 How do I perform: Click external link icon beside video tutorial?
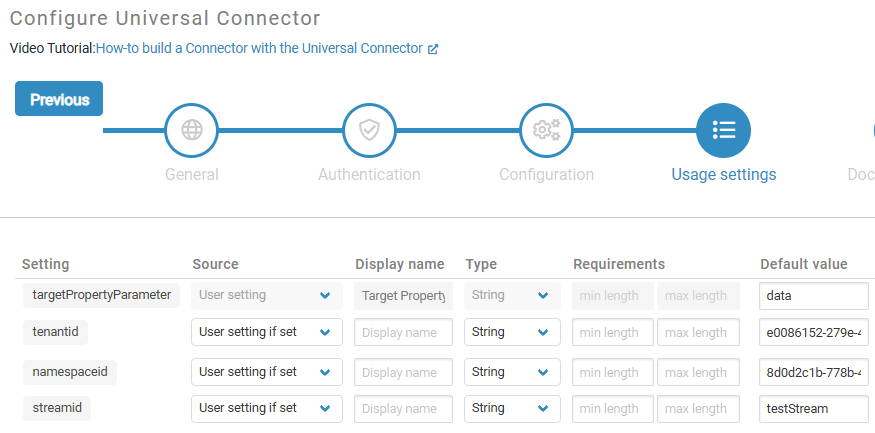tap(433, 48)
